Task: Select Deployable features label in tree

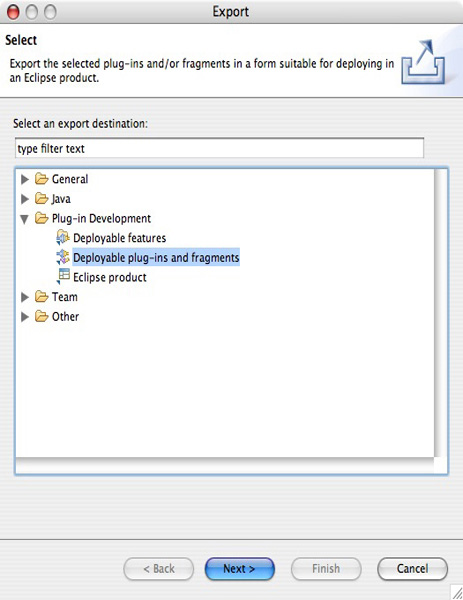Action: click(x=119, y=238)
